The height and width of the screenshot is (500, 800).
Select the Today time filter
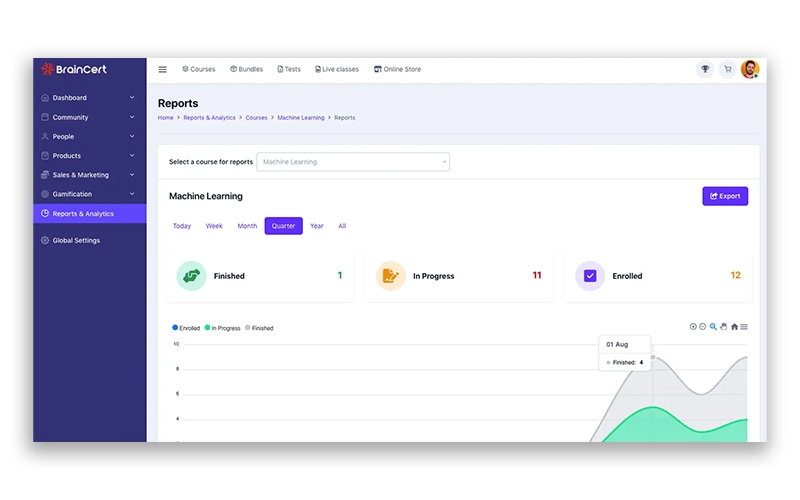(x=182, y=226)
